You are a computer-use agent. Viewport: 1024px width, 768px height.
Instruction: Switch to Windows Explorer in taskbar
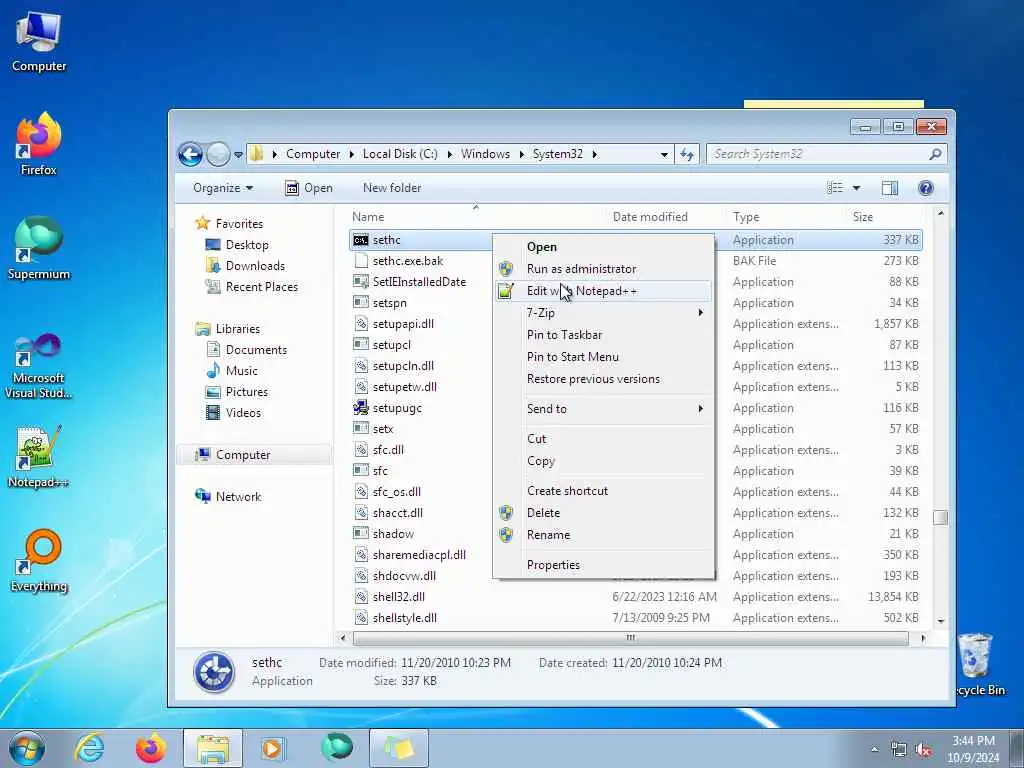click(x=212, y=748)
